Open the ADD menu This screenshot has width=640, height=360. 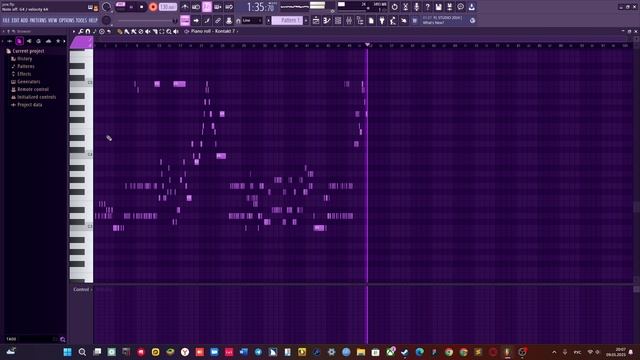click(x=24, y=20)
